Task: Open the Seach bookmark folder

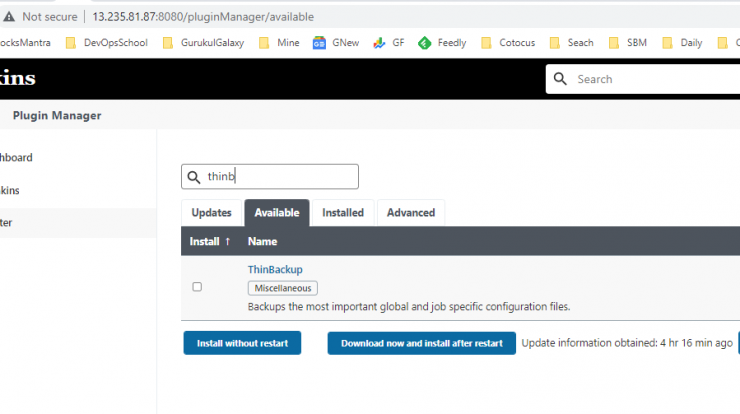Action: [572, 43]
